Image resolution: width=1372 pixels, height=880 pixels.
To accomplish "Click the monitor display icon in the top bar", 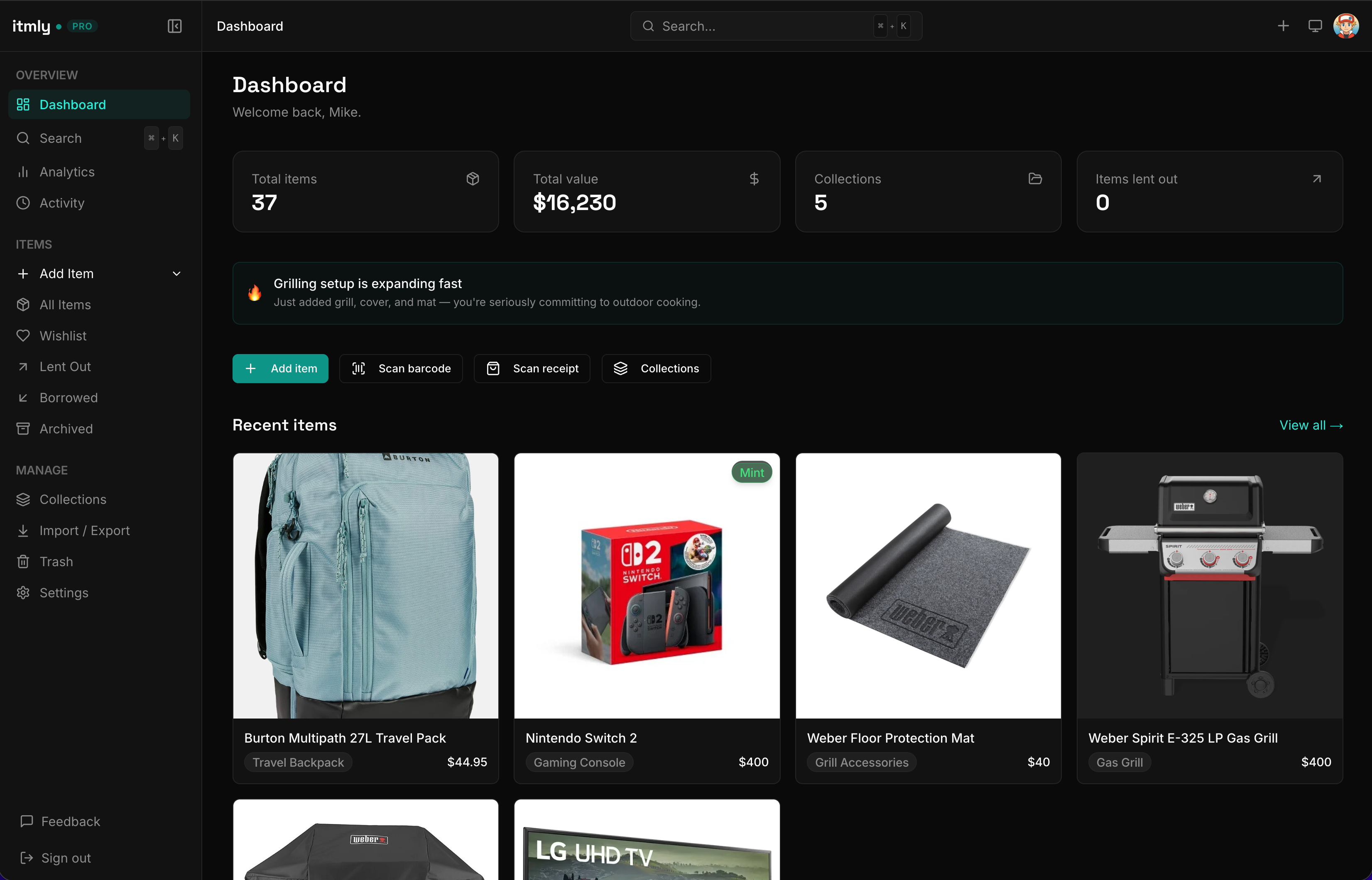I will pyautogui.click(x=1315, y=26).
